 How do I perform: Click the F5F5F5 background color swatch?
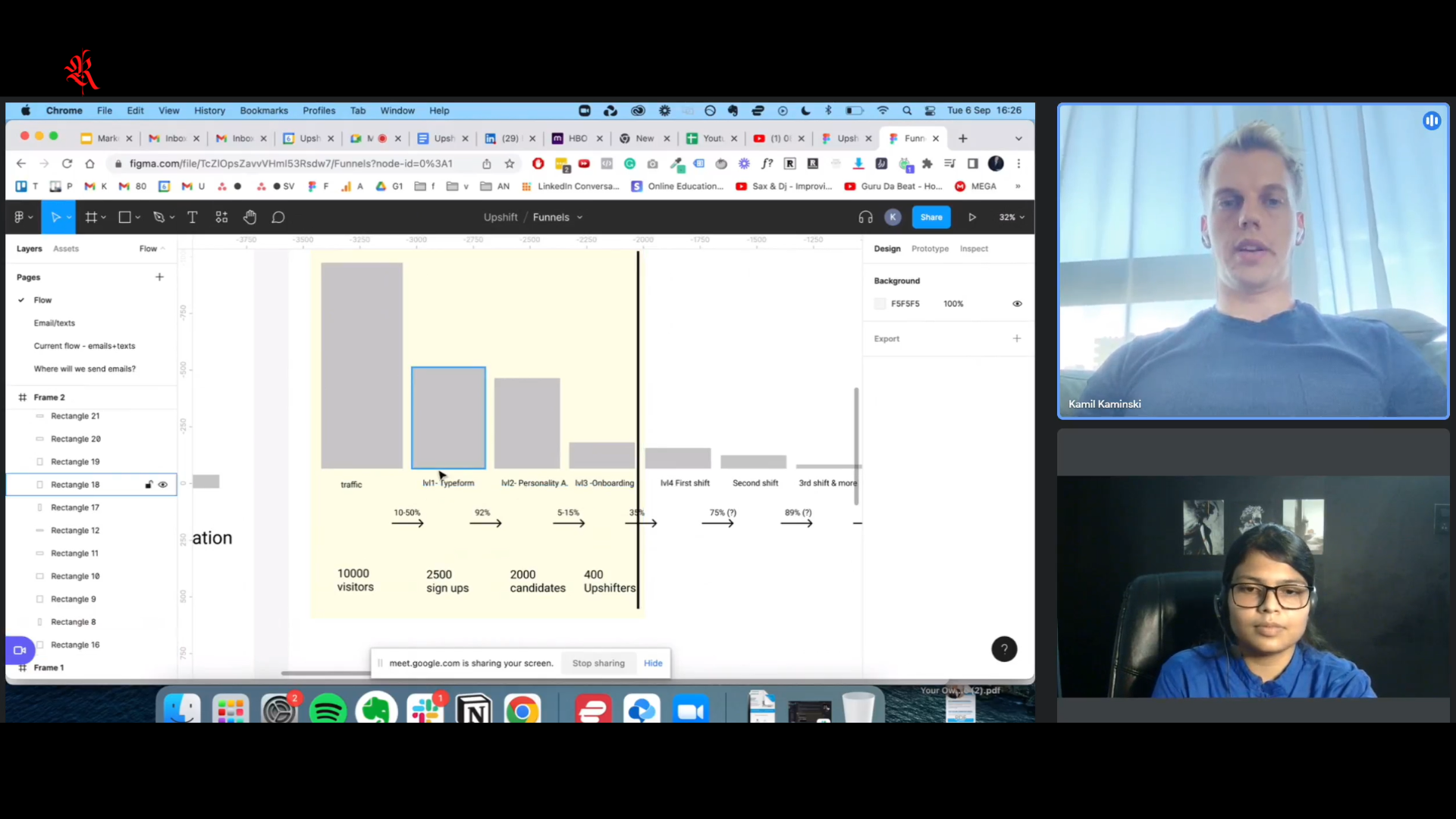click(880, 304)
